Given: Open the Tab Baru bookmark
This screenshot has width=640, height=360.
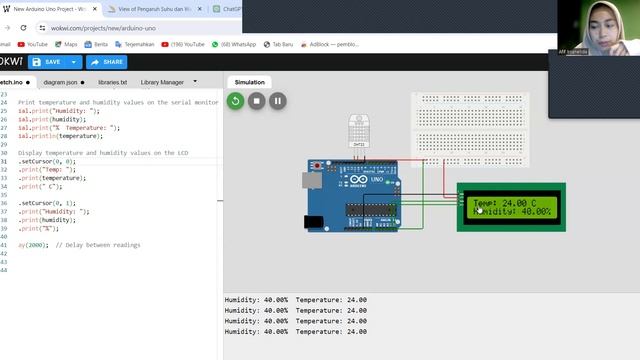Looking at the screenshot, I should coord(278,44).
